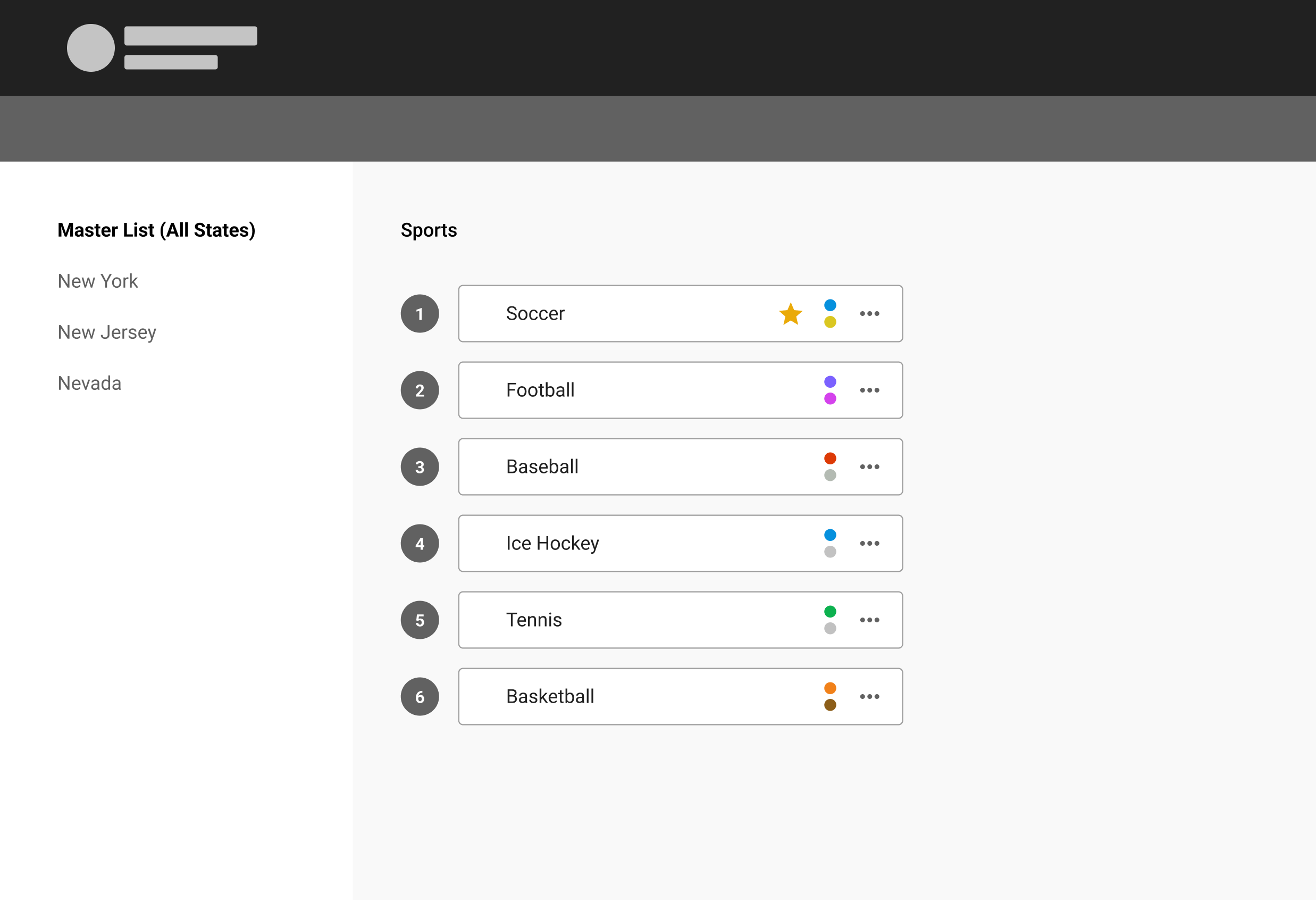Open the three-dot menu for Football
The width and height of the screenshot is (1316, 900).
tap(869, 390)
